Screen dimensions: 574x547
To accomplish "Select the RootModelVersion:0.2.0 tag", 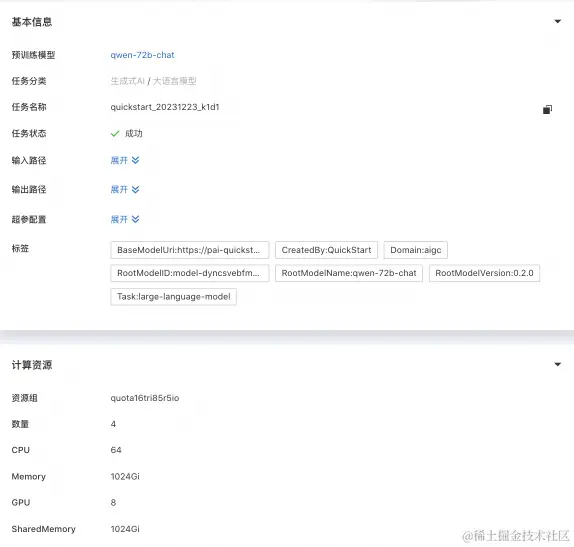I will point(484,273).
